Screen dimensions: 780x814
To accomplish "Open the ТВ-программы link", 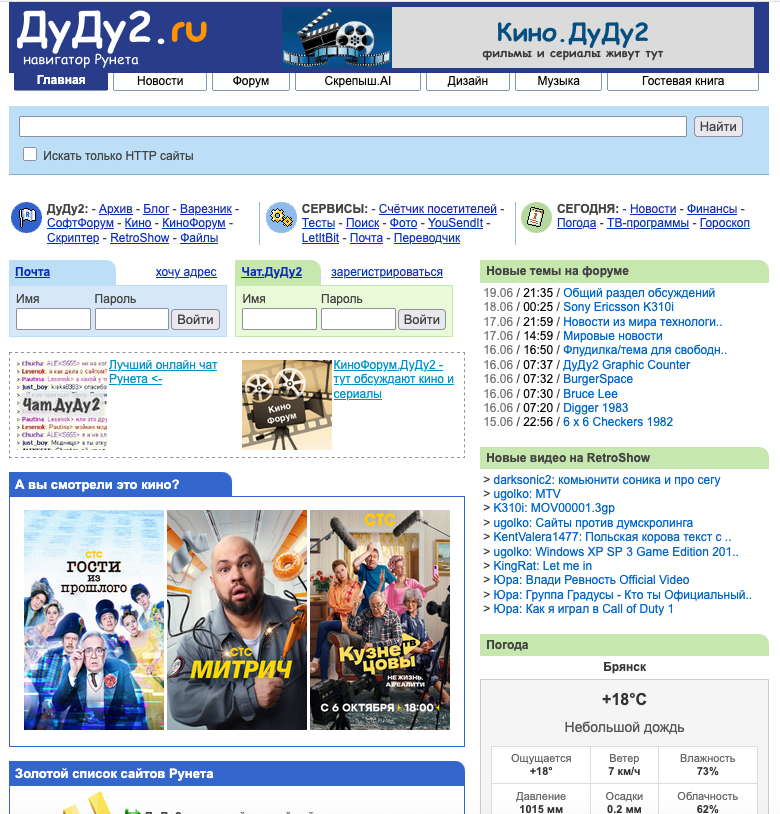I will 648,223.
